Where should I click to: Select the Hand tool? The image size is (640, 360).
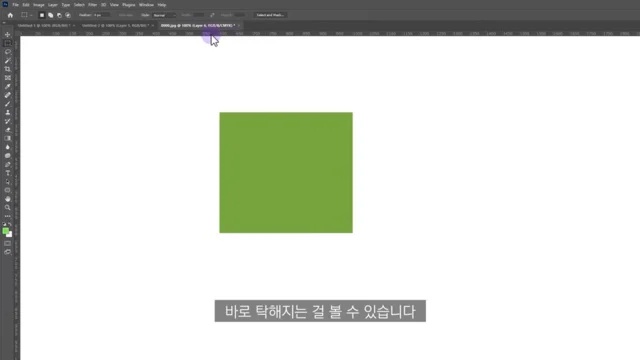point(8,199)
